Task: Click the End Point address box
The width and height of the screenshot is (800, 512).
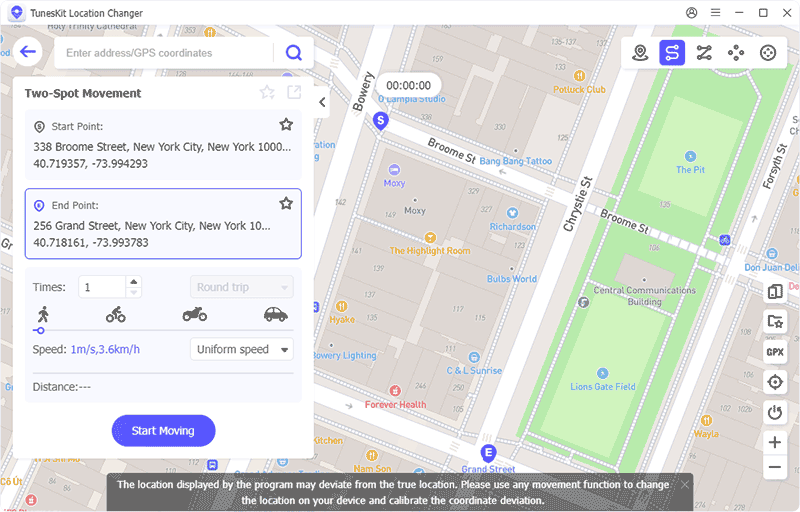Action: click(163, 224)
